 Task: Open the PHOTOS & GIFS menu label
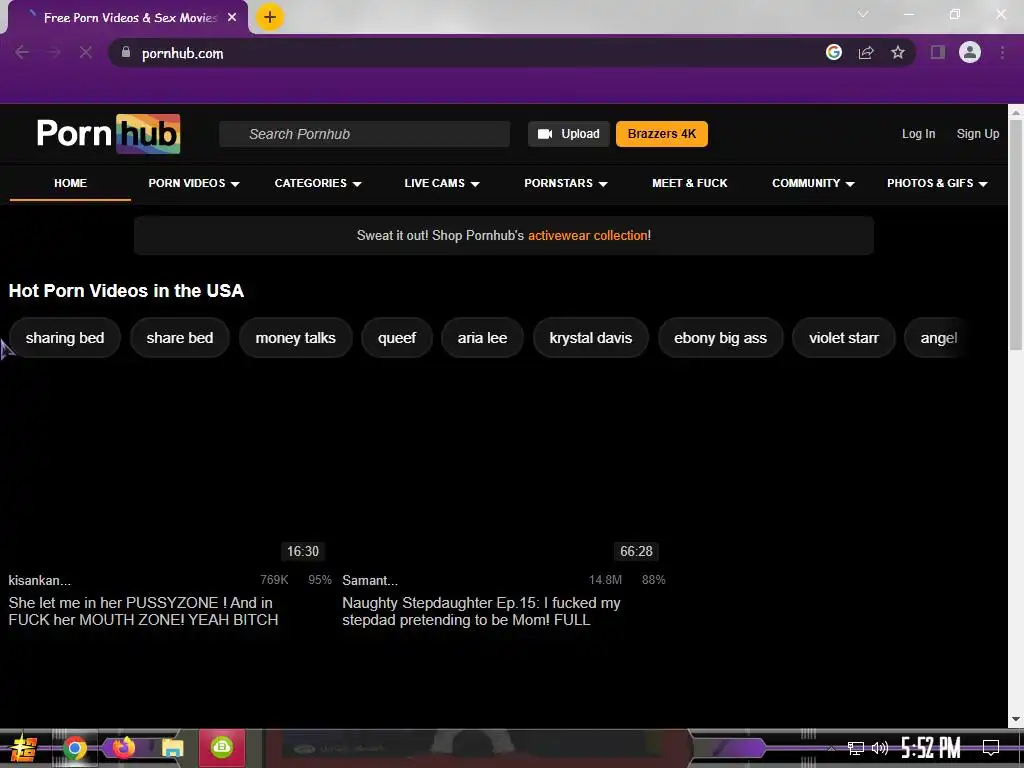coord(930,183)
